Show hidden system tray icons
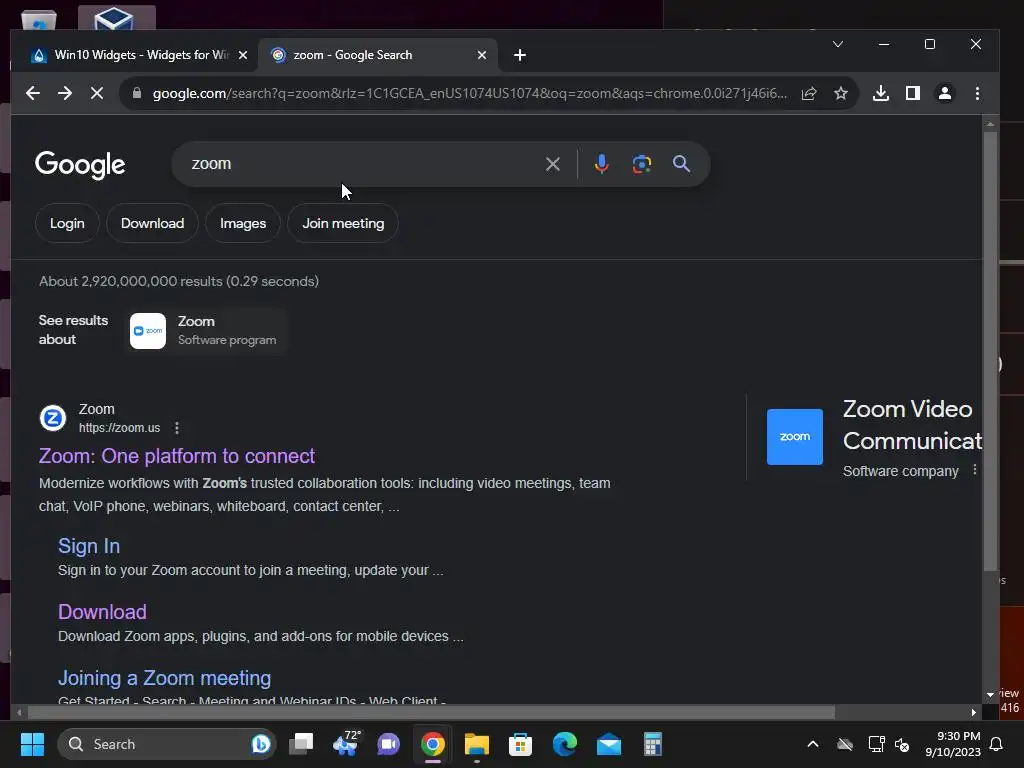The height and width of the screenshot is (768, 1024). click(813, 744)
